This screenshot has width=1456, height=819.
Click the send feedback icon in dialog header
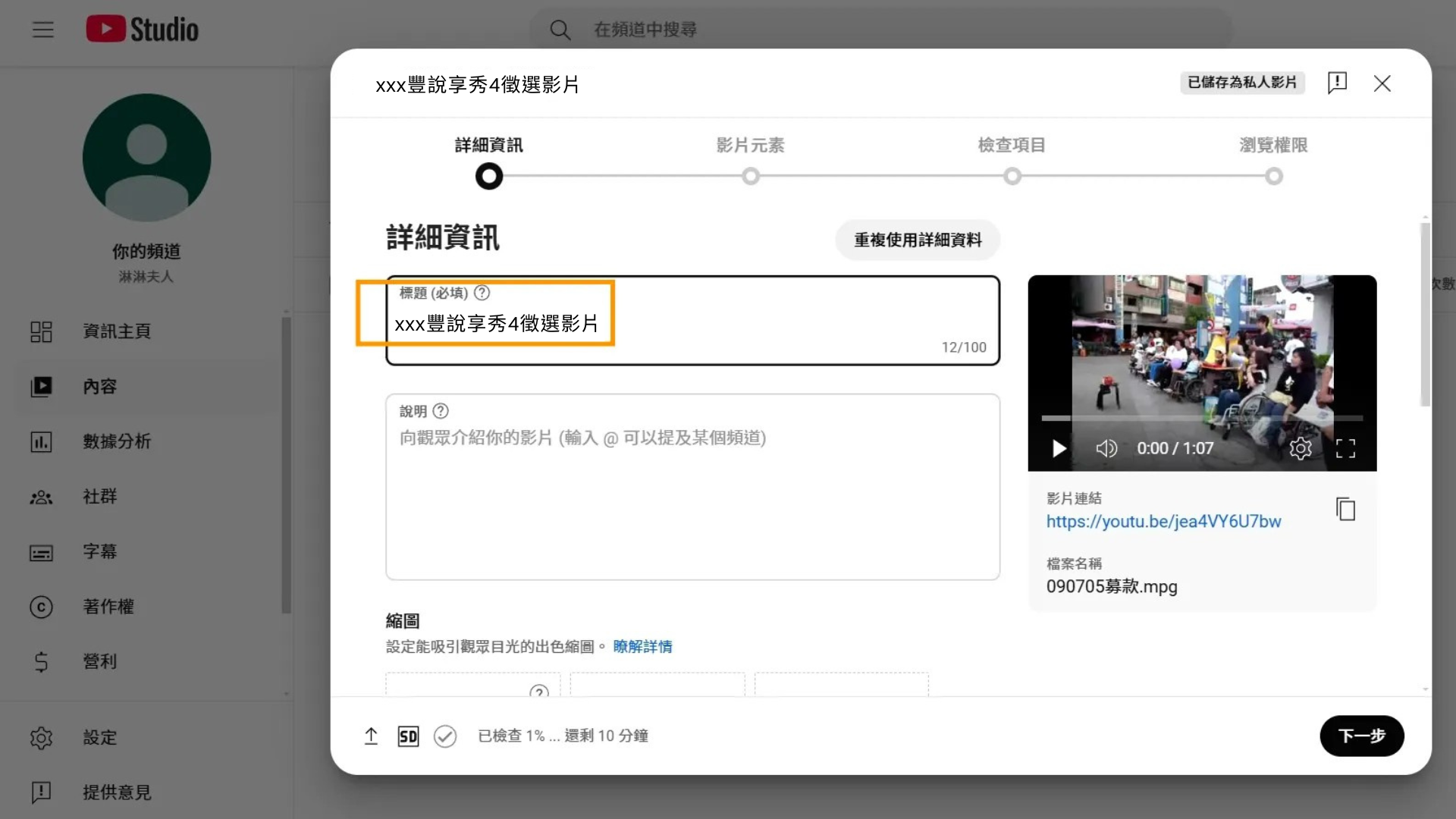click(1337, 83)
